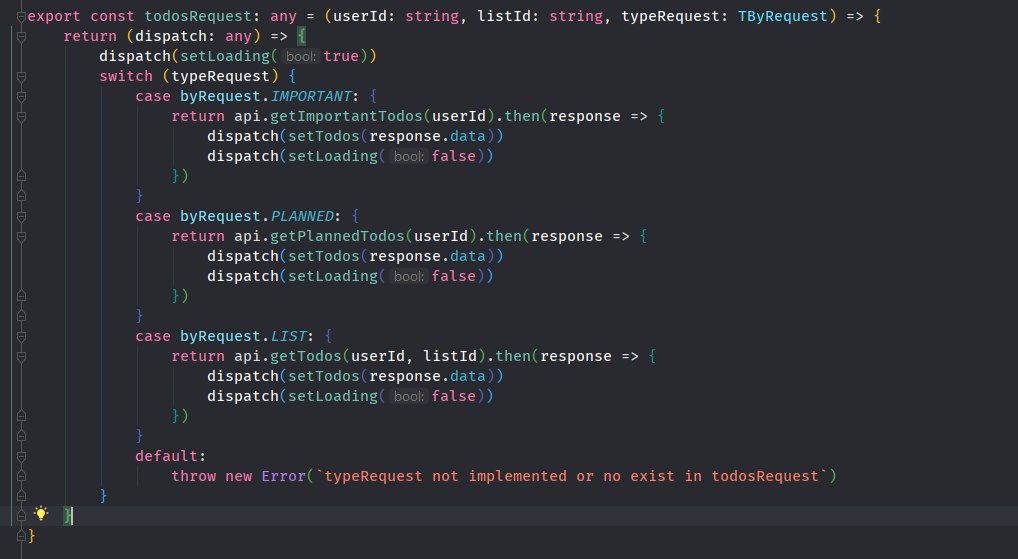Click the 'true' literal in setLoading

(341, 56)
